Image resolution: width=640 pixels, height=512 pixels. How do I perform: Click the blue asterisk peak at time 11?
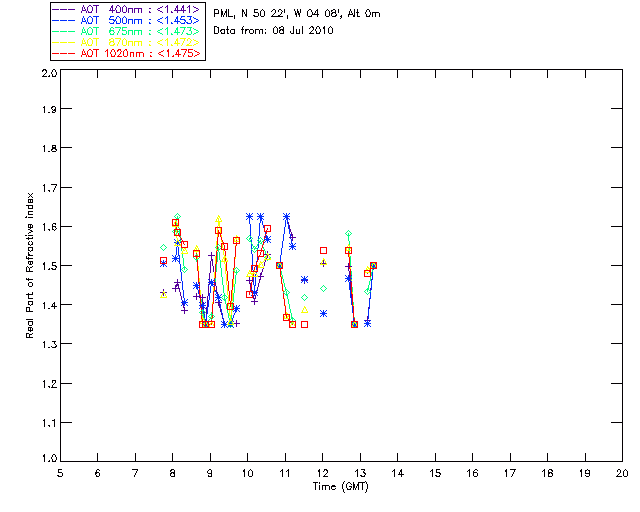(287, 216)
